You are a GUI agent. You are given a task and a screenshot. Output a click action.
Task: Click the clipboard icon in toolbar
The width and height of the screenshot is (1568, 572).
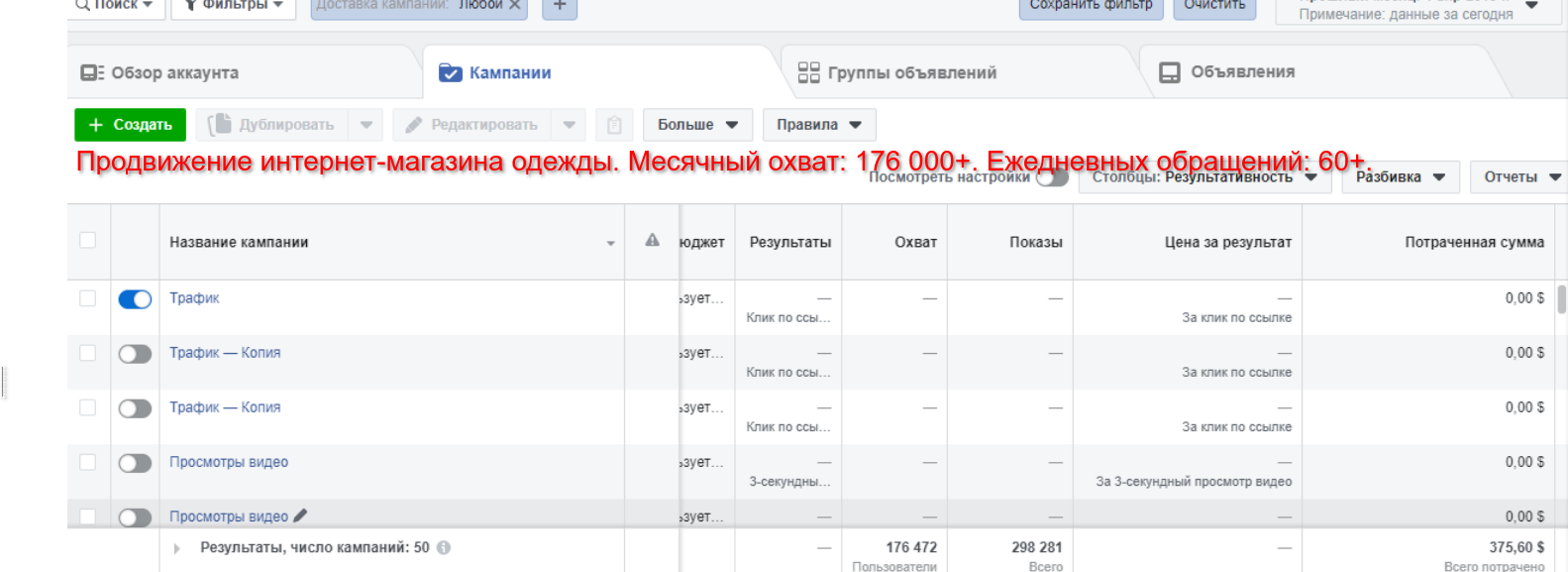pyautogui.click(x=614, y=125)
